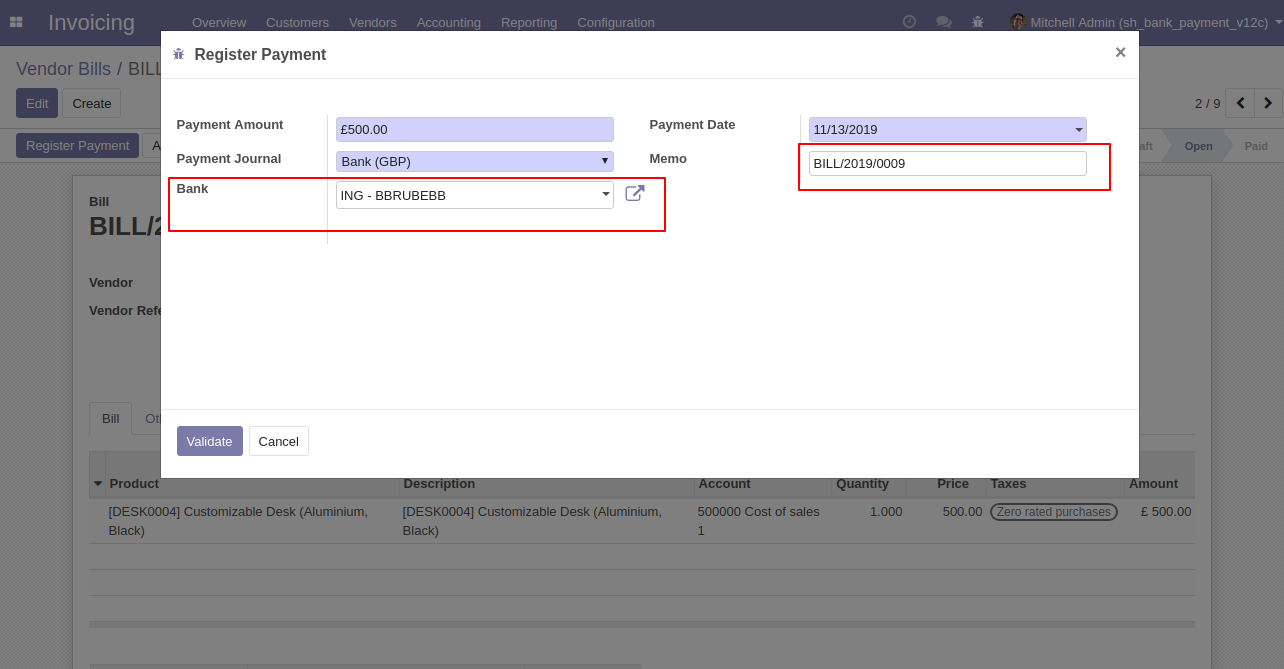Click the Taxes column header
Viewport: 1284px width, 669px height.
1008,483
